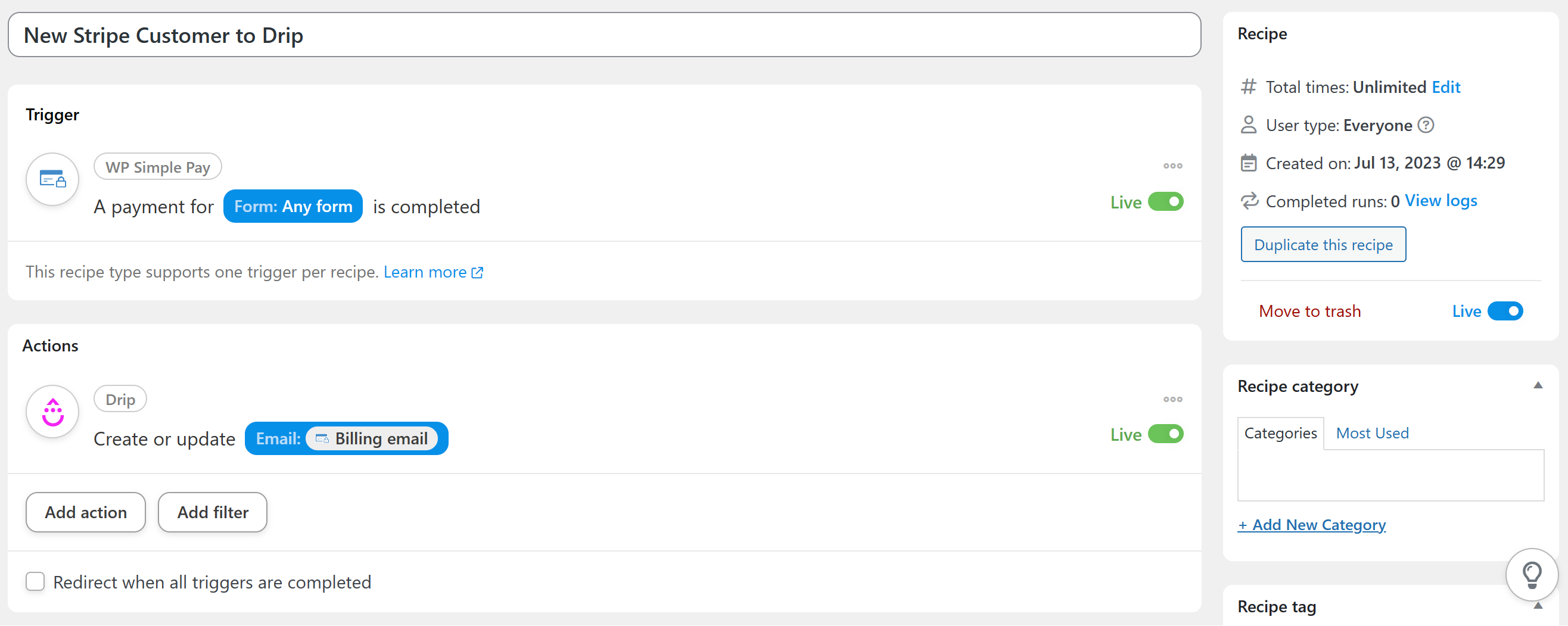
Task: Click the Completed runs arrows icon
Action: click(x=1249, y=201)
